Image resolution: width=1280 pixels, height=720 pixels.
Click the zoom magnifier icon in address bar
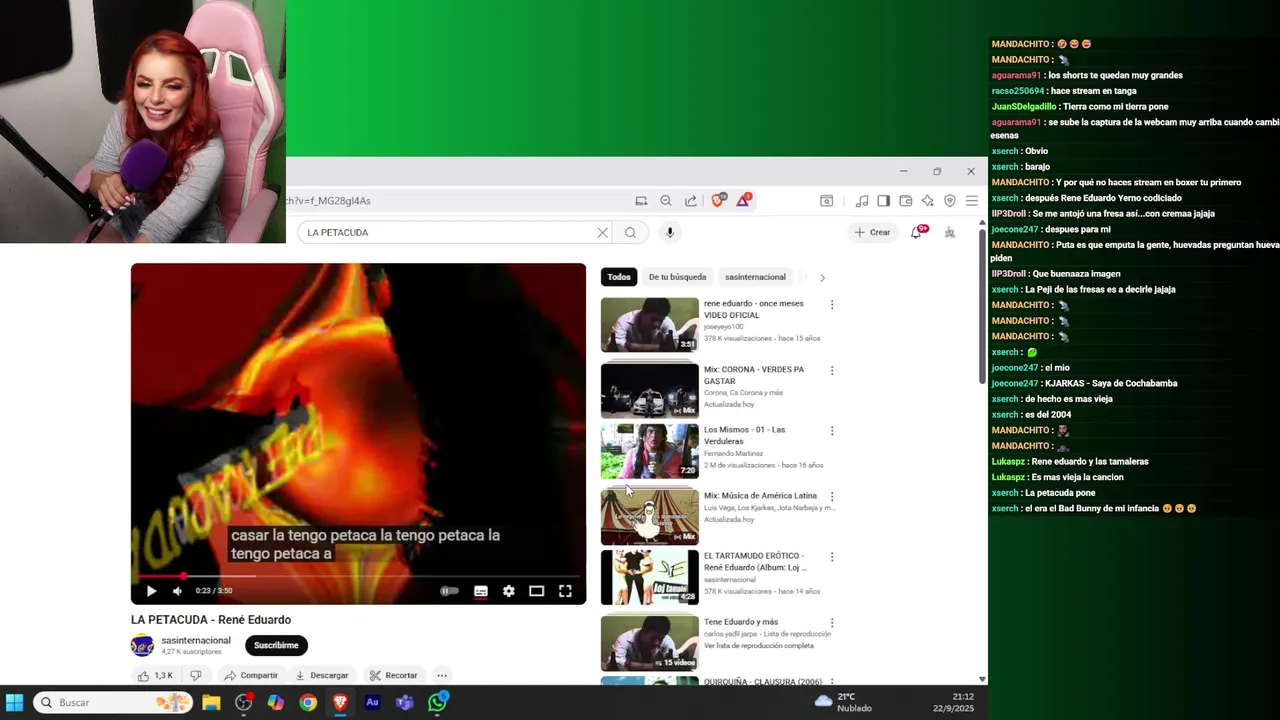tap(666, 201)
